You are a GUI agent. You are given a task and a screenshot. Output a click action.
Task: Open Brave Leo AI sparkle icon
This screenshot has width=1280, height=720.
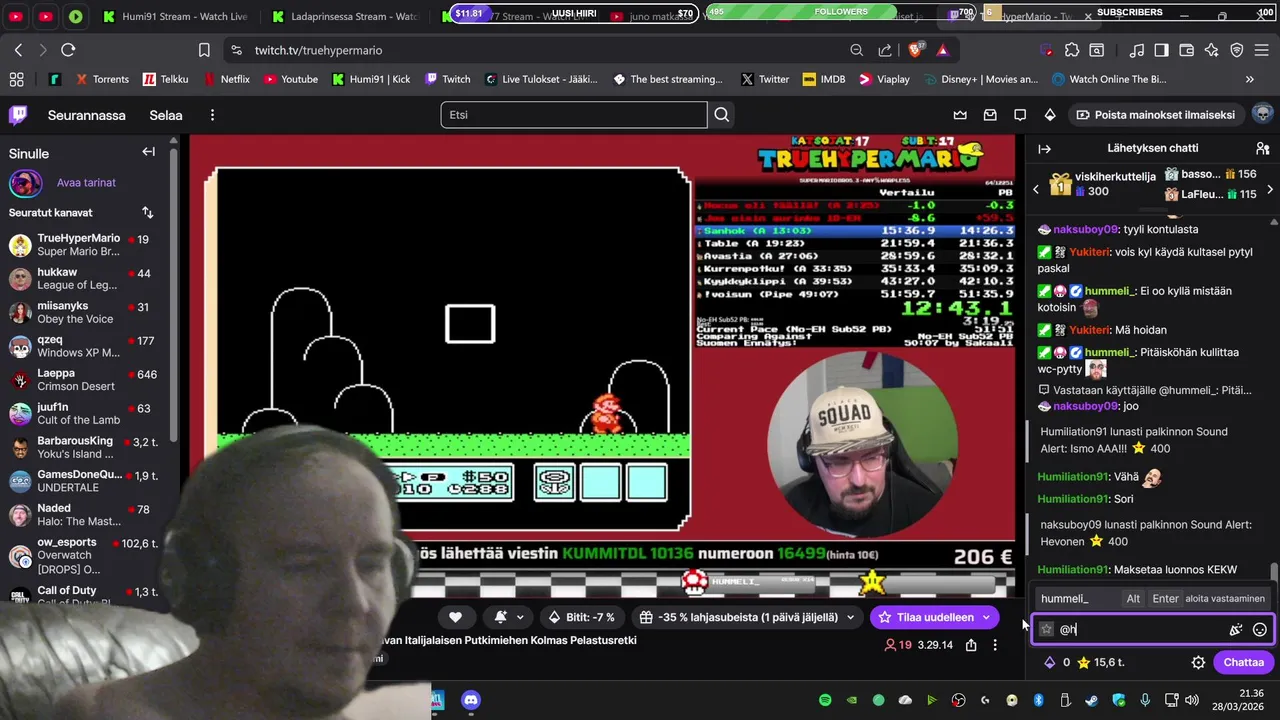coord(1212,50)
